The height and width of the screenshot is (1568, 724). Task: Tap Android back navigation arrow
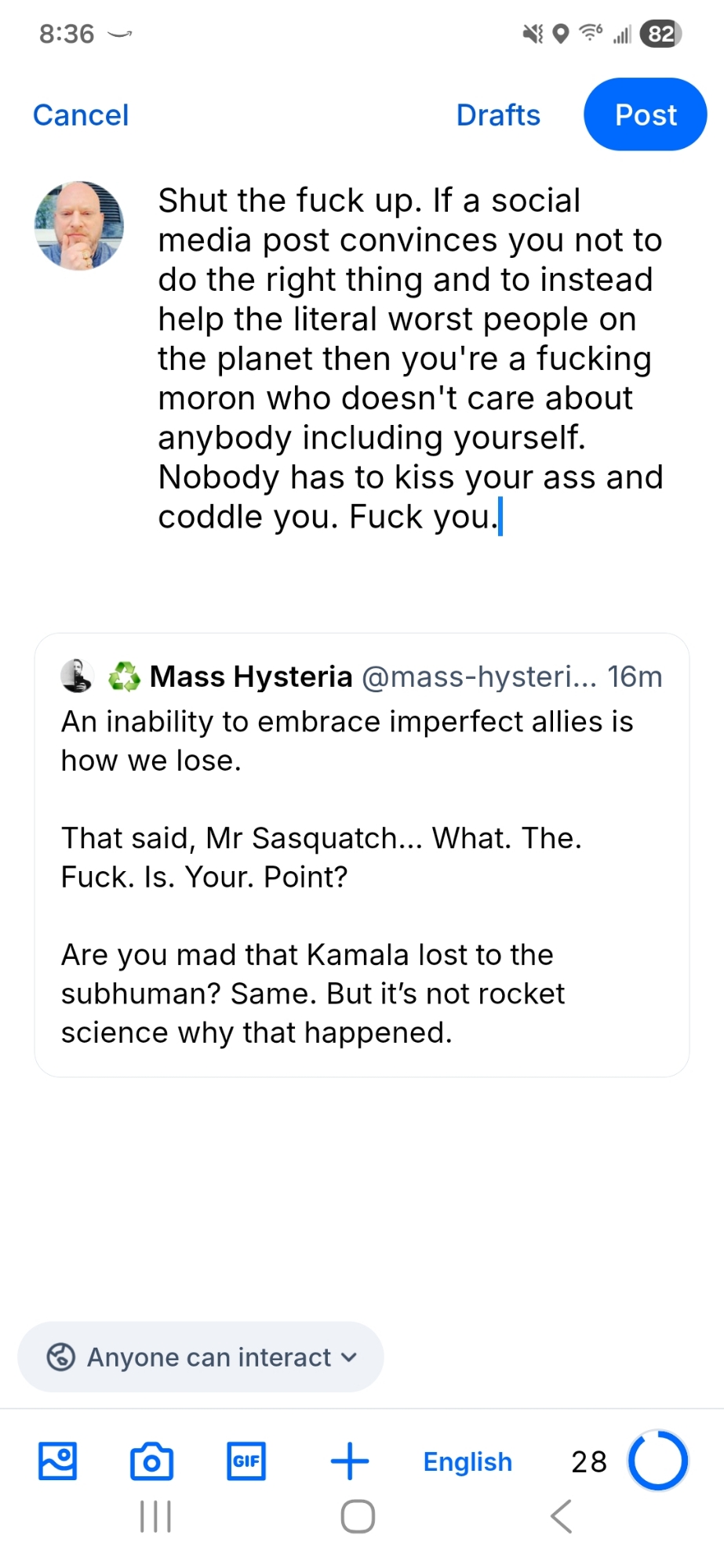561,1516
